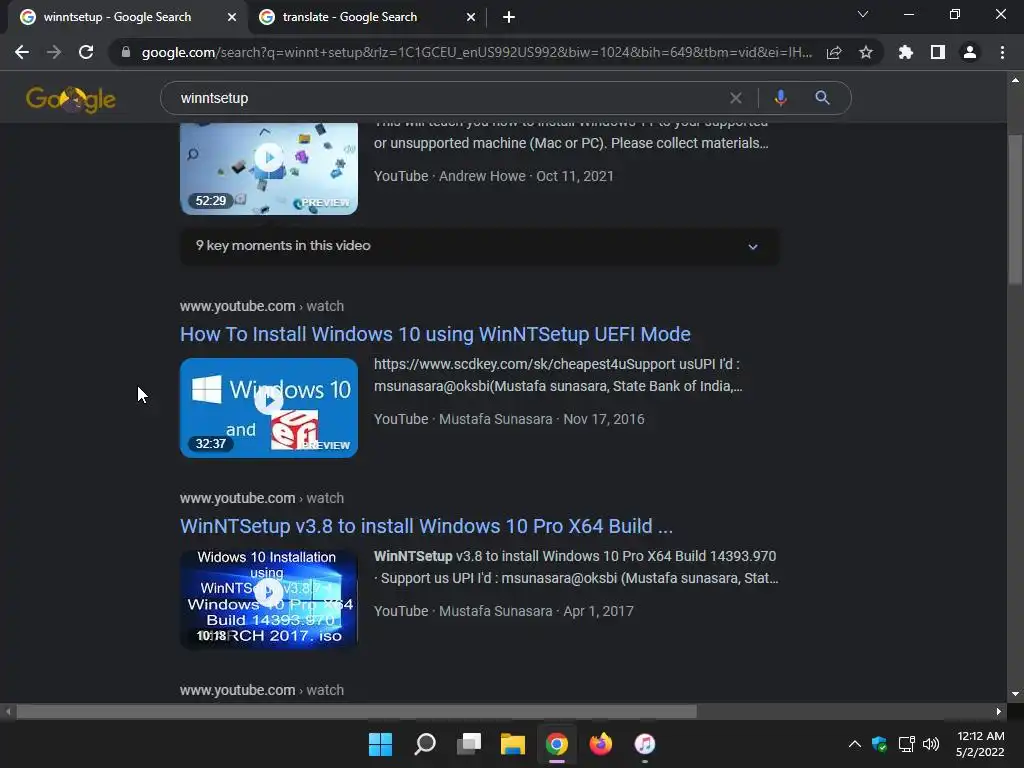Open network tray icon
1024x768 pixels.
(x=906, y=744)
